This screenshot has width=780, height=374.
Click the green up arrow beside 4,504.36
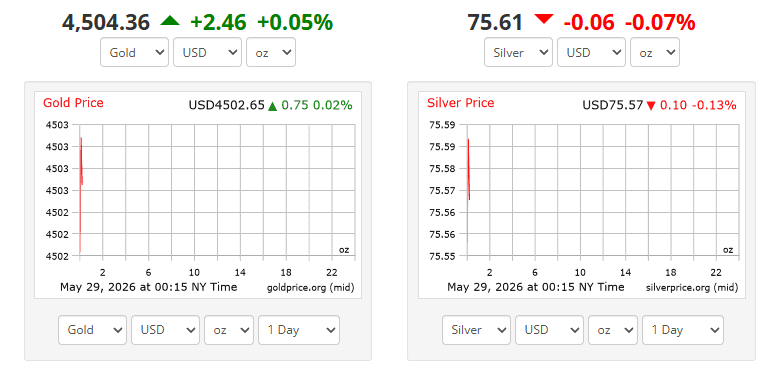[x=170, y=21]
